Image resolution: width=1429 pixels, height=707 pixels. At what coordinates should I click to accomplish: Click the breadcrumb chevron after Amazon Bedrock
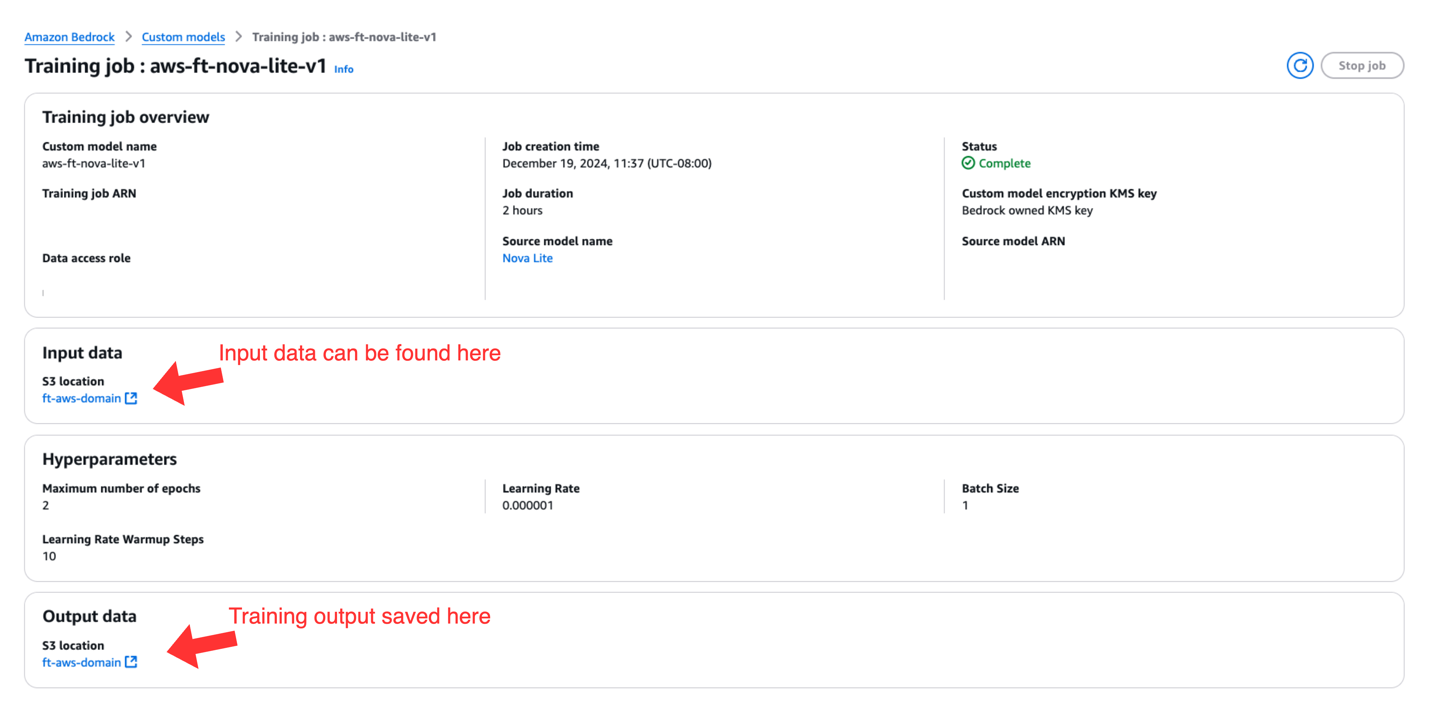(x=128, y=37)
